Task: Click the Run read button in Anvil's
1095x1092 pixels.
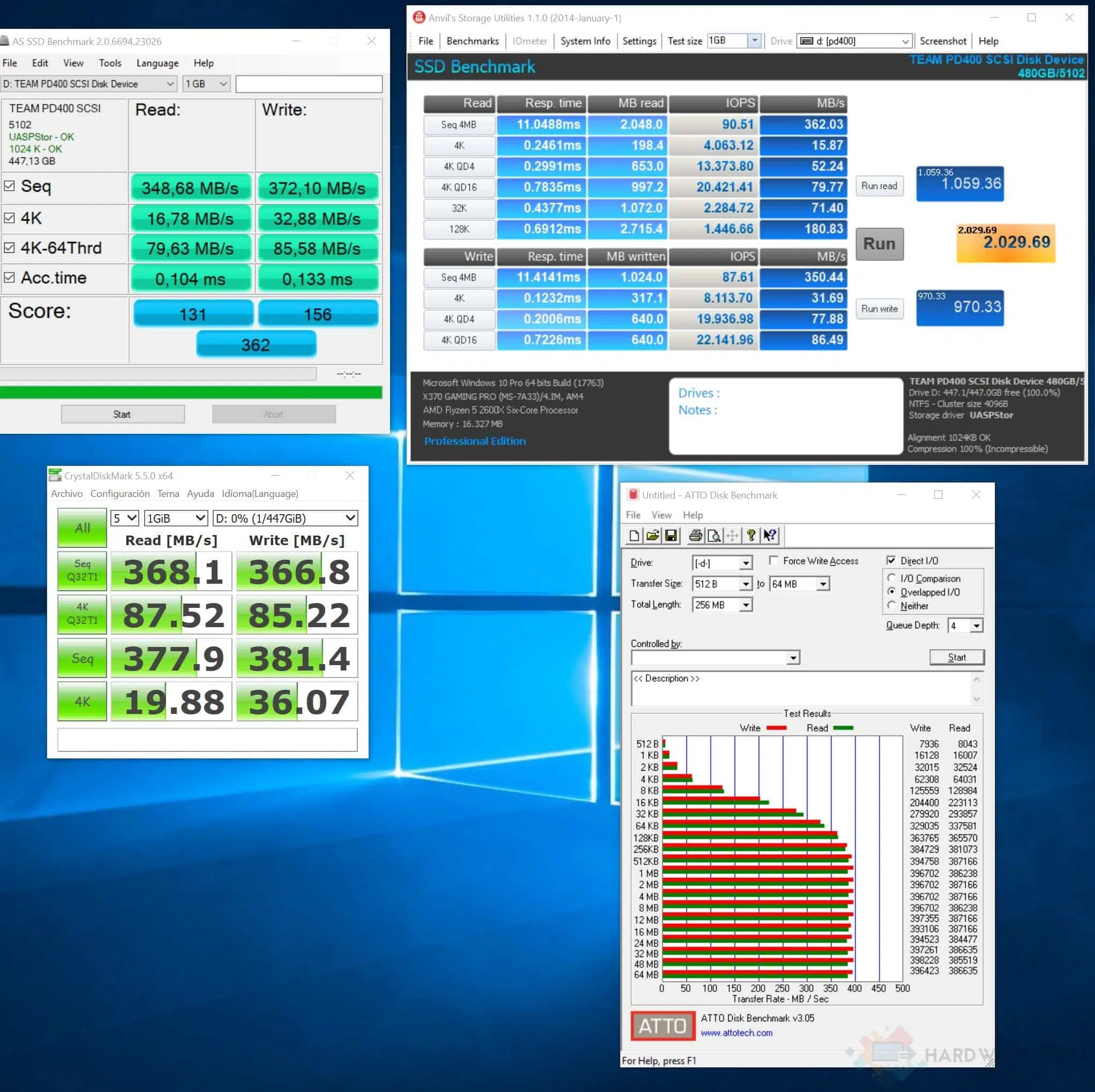Action: pos(879,186)
